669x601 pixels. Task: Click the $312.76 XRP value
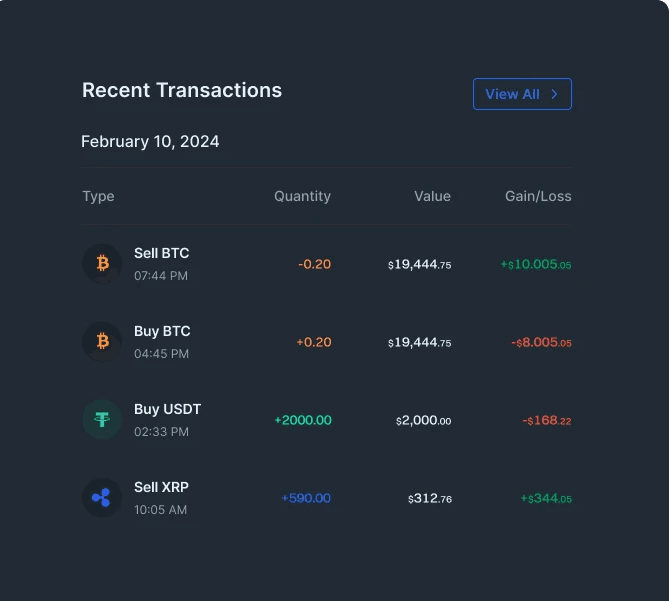[x=430, y=498]
